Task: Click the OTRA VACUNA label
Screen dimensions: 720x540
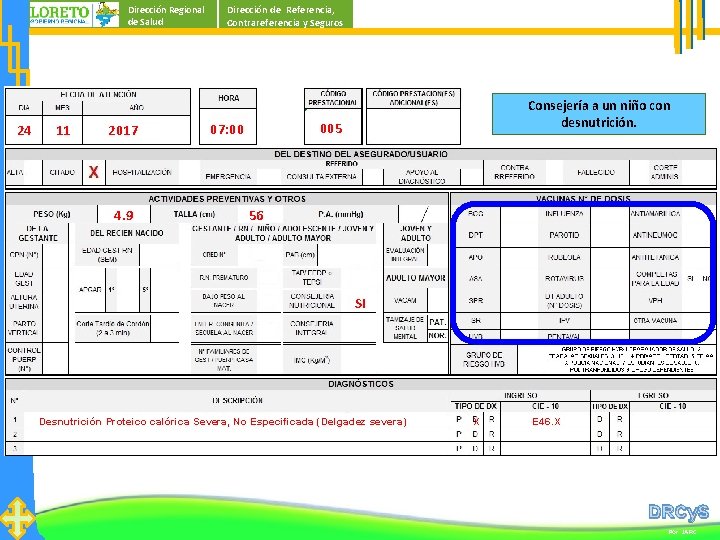Action: click(655, 321)
